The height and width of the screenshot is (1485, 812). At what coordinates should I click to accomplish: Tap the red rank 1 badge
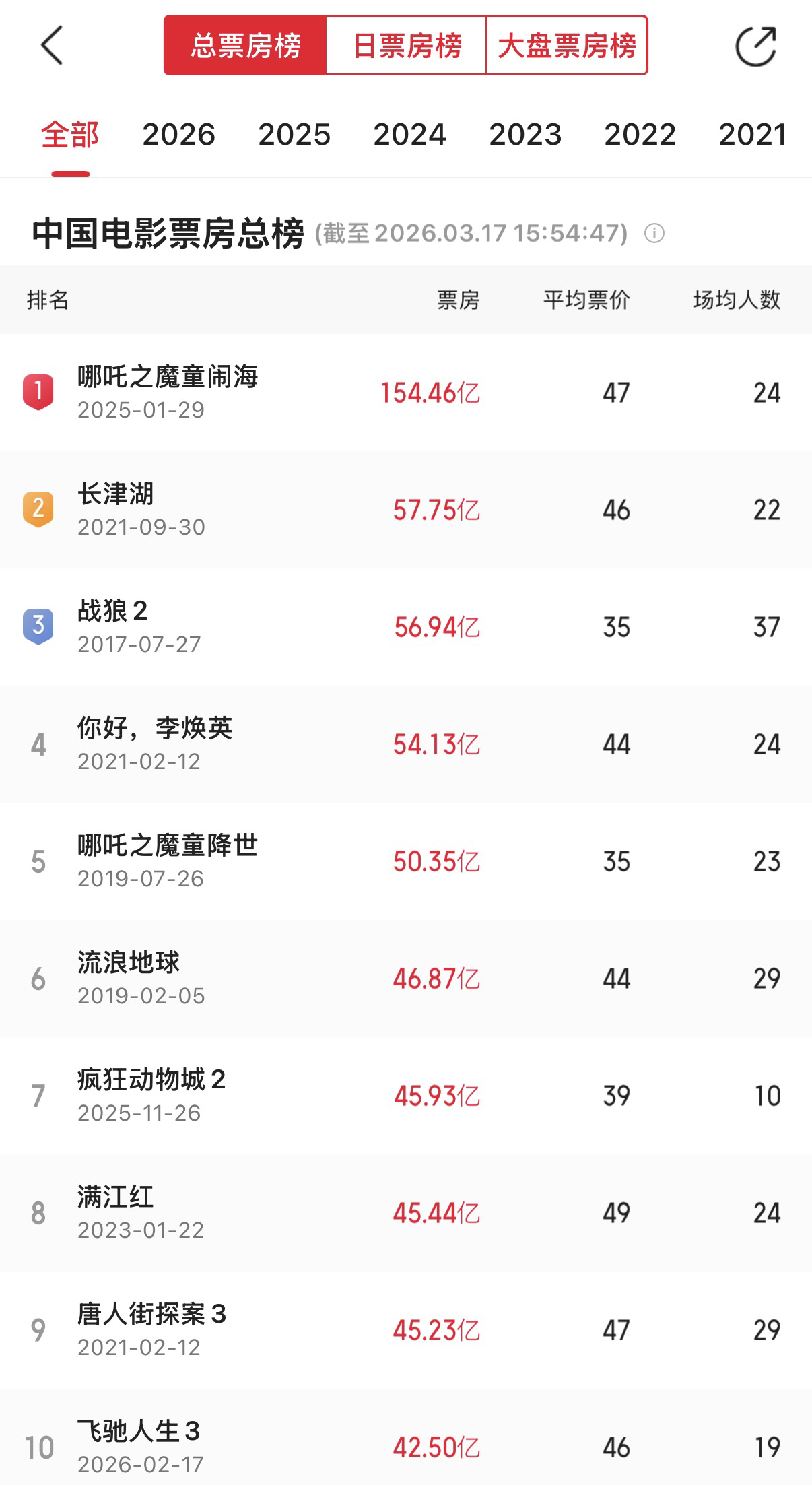pos(38,392)
